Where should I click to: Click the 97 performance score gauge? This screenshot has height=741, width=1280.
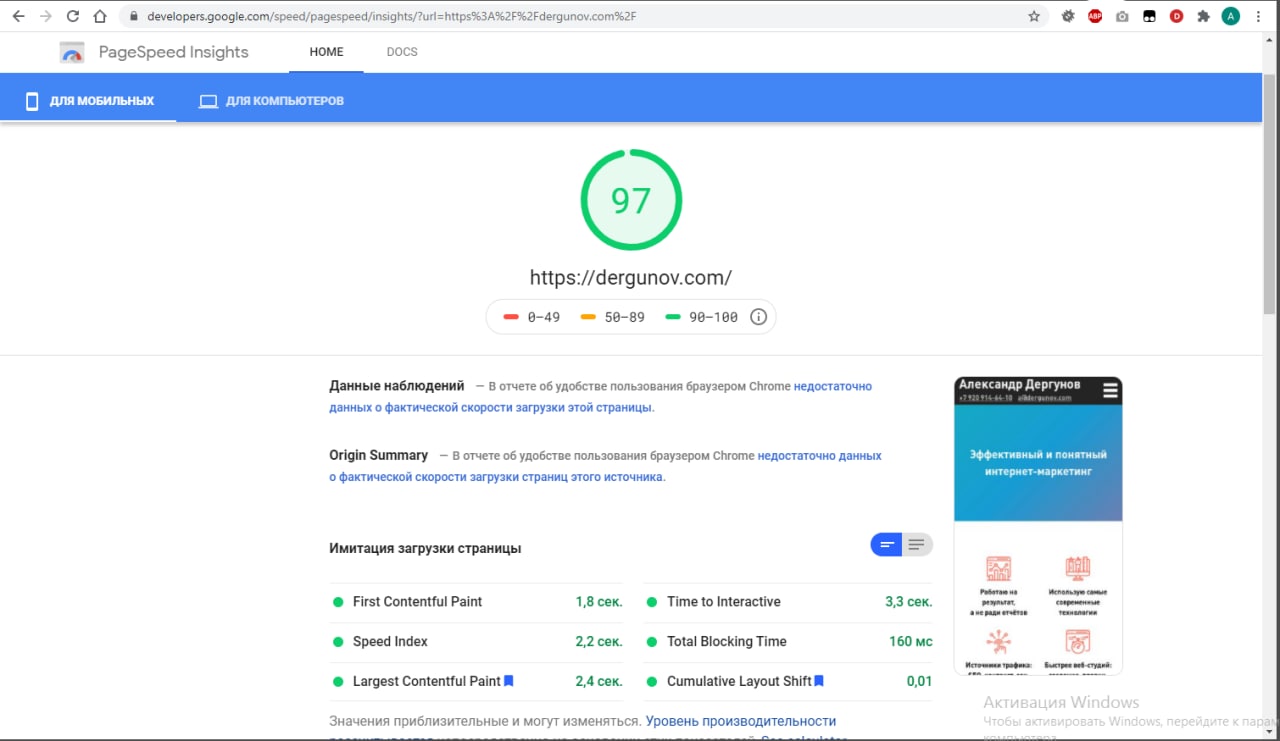[631, 200]
